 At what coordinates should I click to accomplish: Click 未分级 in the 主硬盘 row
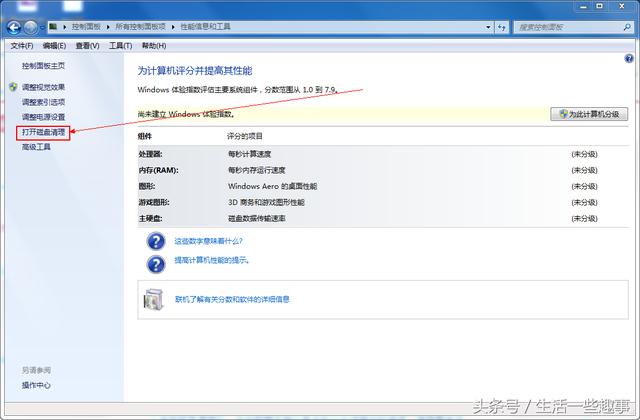pos(584,219)
